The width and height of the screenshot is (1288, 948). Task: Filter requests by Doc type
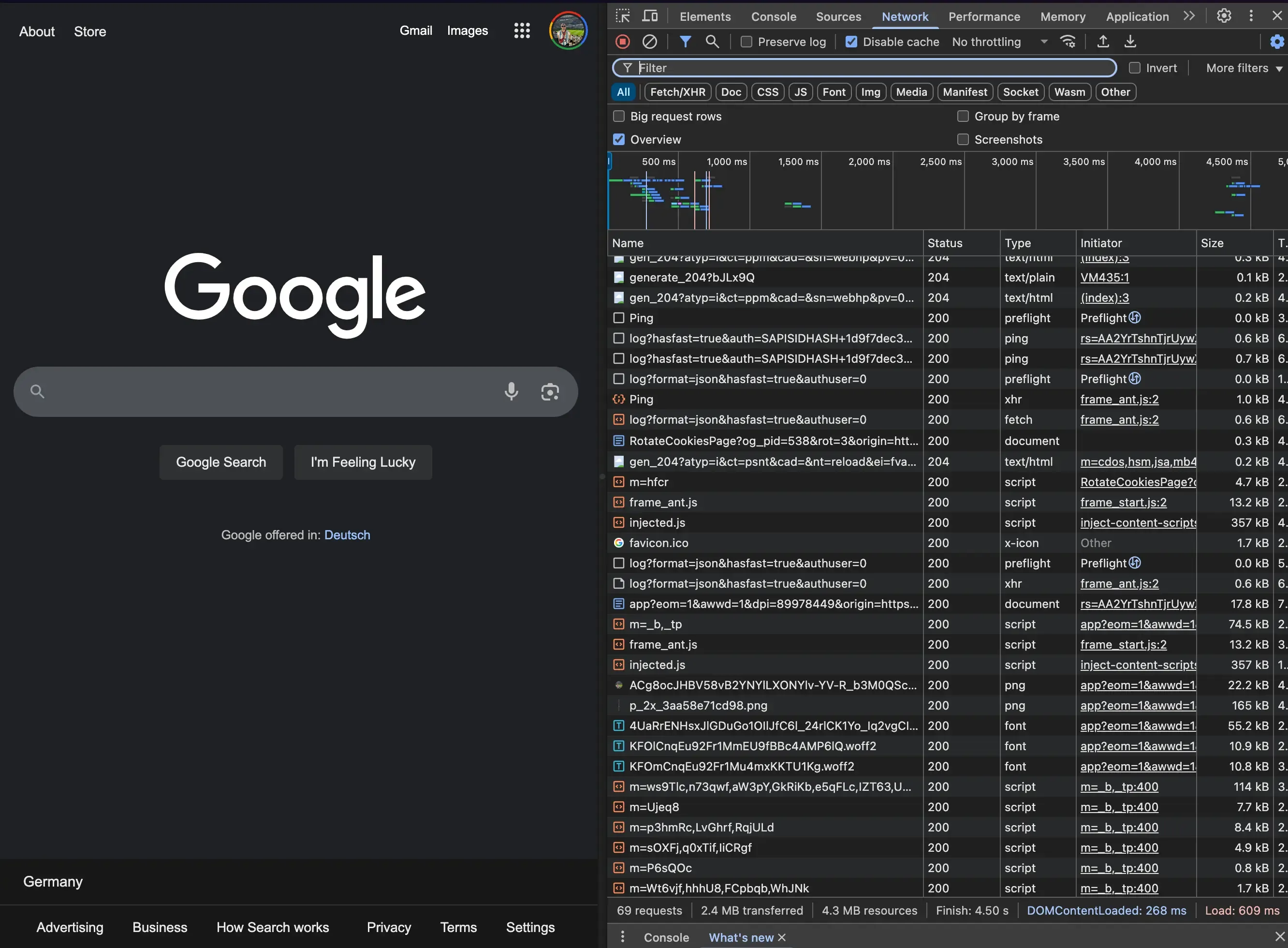(731, 92)
